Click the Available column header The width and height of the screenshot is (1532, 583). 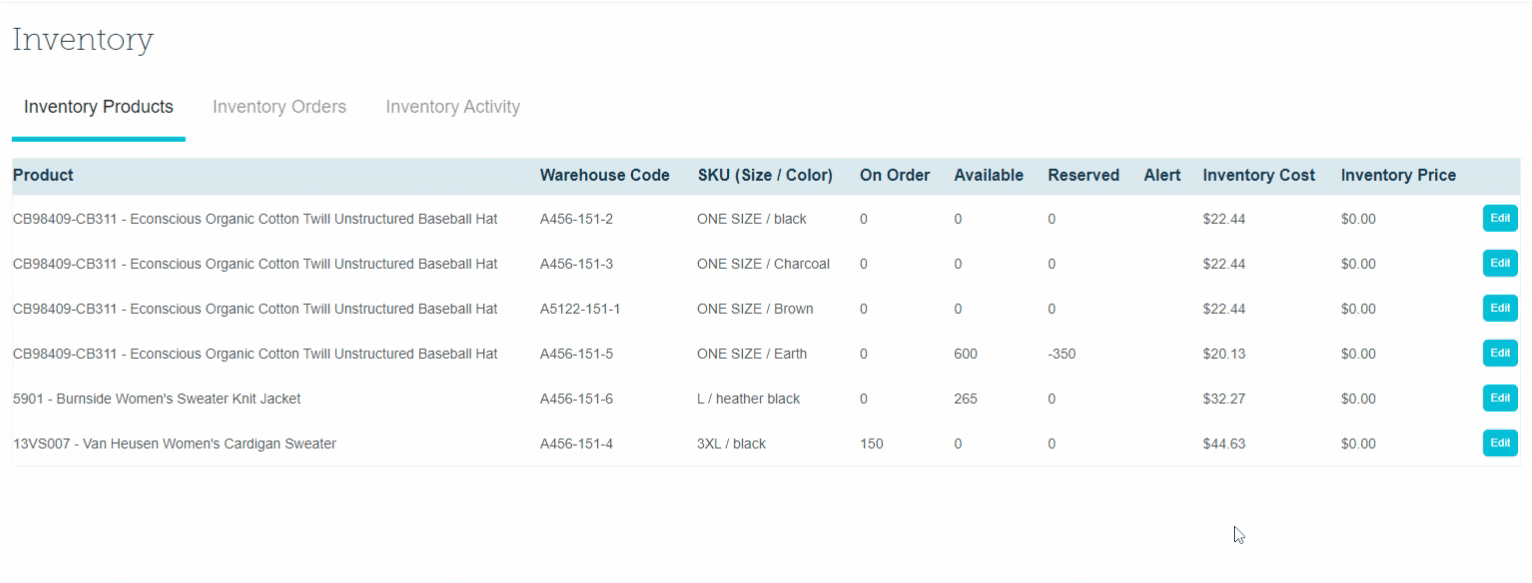click(988, 175)
